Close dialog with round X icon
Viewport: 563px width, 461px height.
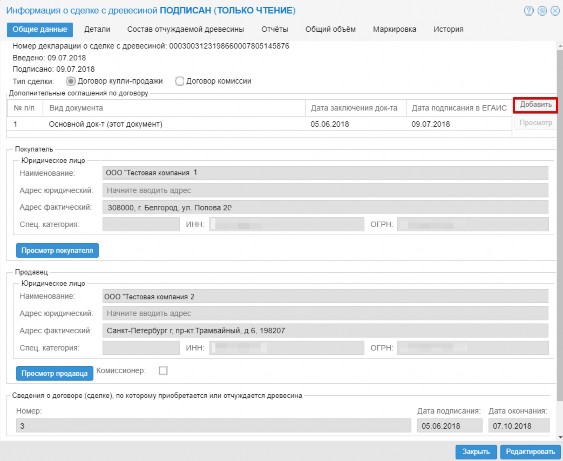(555, 11)
